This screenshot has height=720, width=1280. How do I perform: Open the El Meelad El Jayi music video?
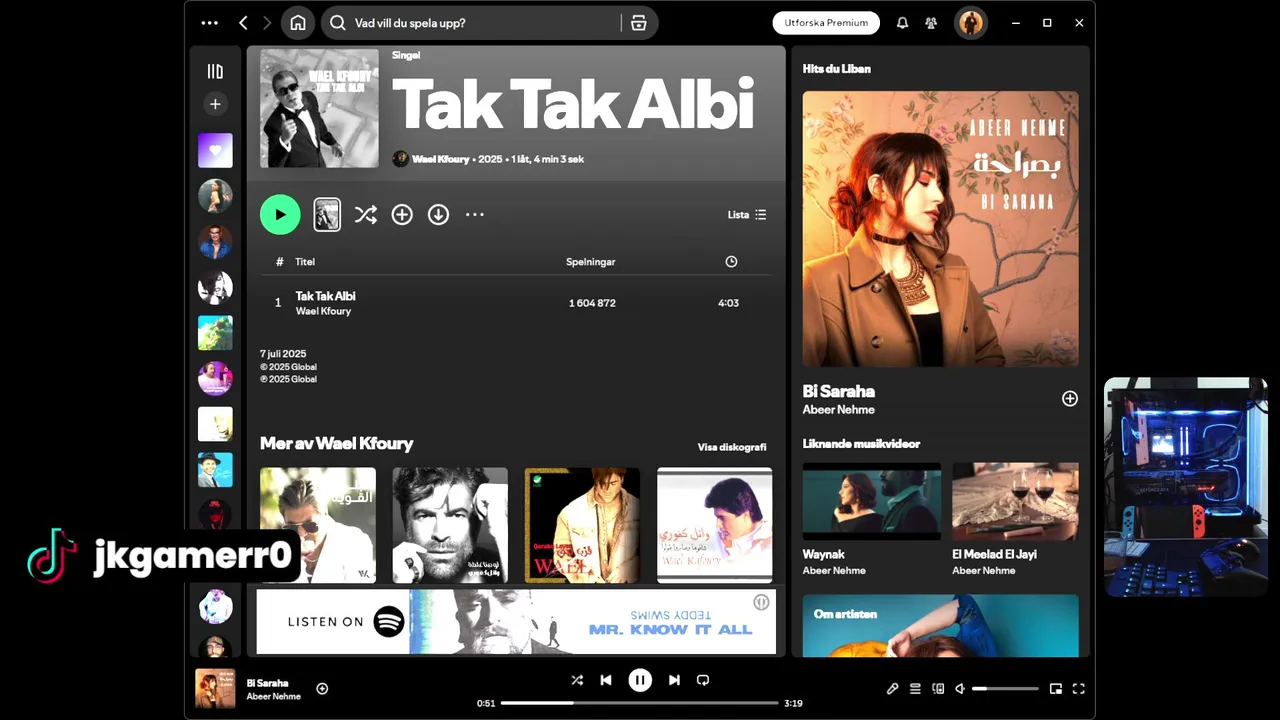coord(1015,501)
